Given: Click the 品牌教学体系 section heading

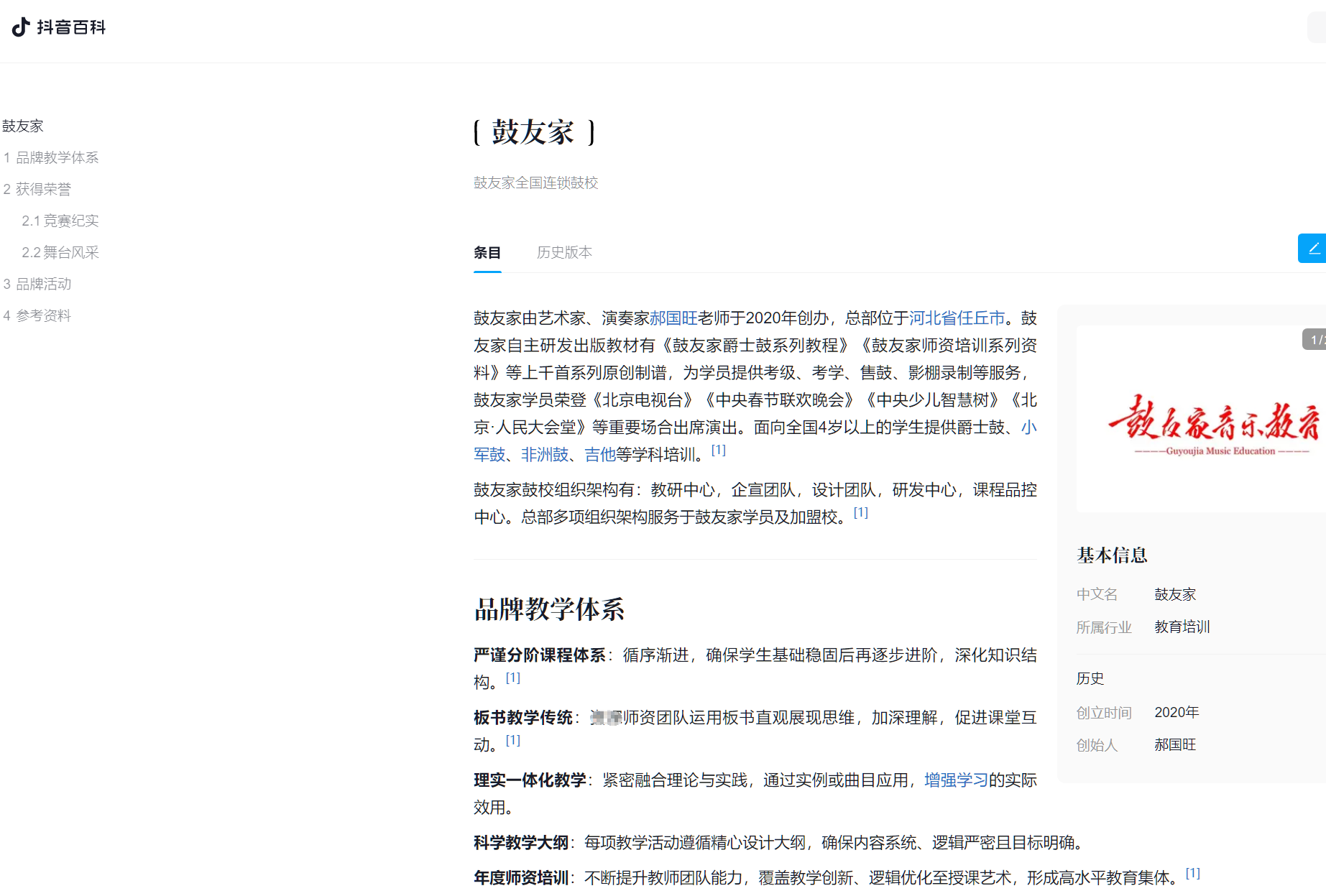Looking at the screenshot, I should (549, 609).
